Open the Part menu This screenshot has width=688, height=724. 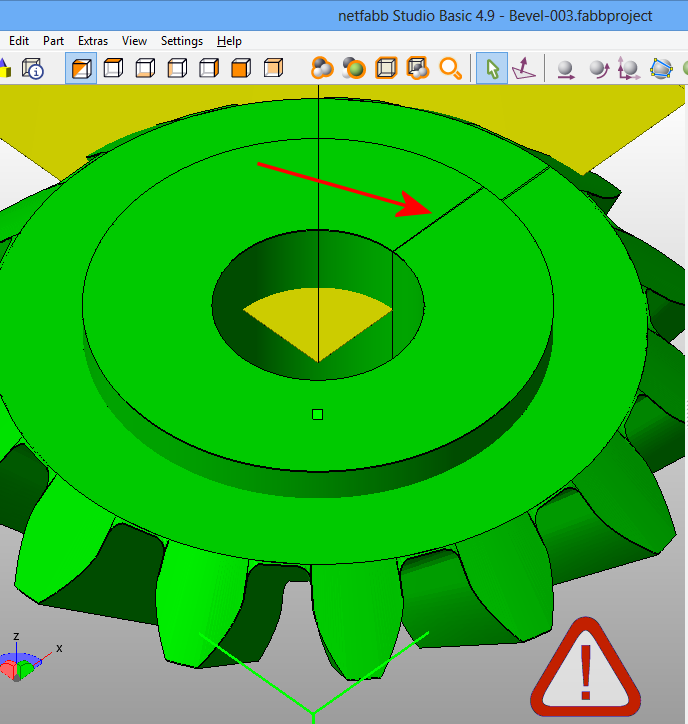point(53,41)
